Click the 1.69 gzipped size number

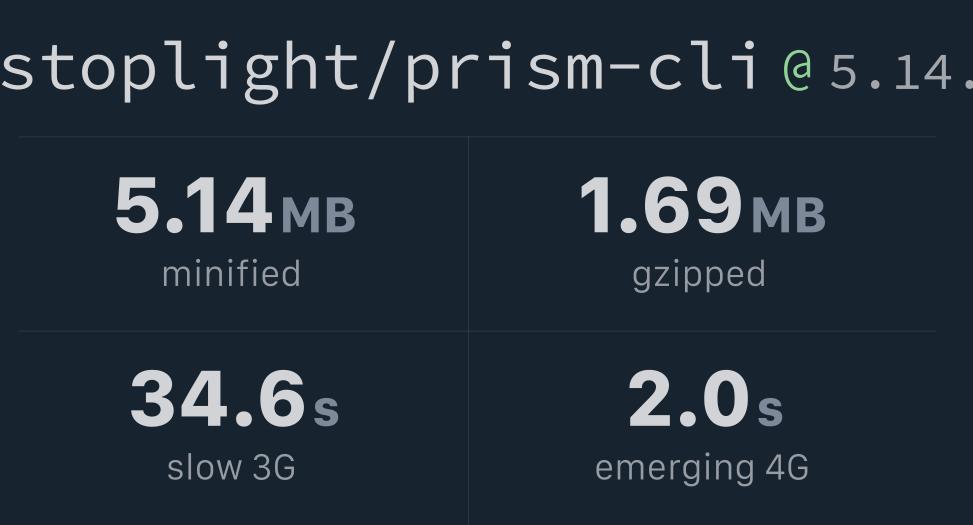[660, 206]
